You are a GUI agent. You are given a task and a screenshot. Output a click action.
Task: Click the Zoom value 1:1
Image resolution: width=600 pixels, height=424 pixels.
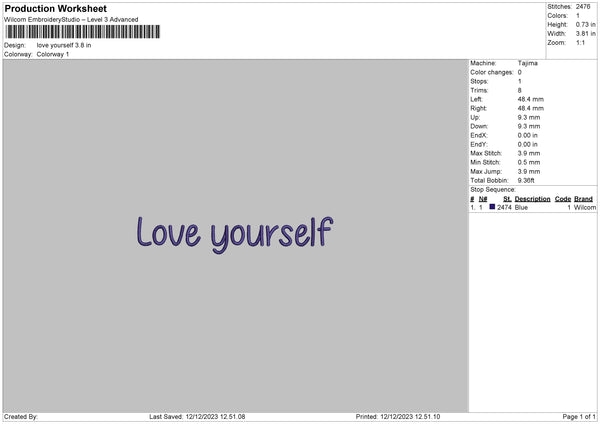tap(580, 42)
